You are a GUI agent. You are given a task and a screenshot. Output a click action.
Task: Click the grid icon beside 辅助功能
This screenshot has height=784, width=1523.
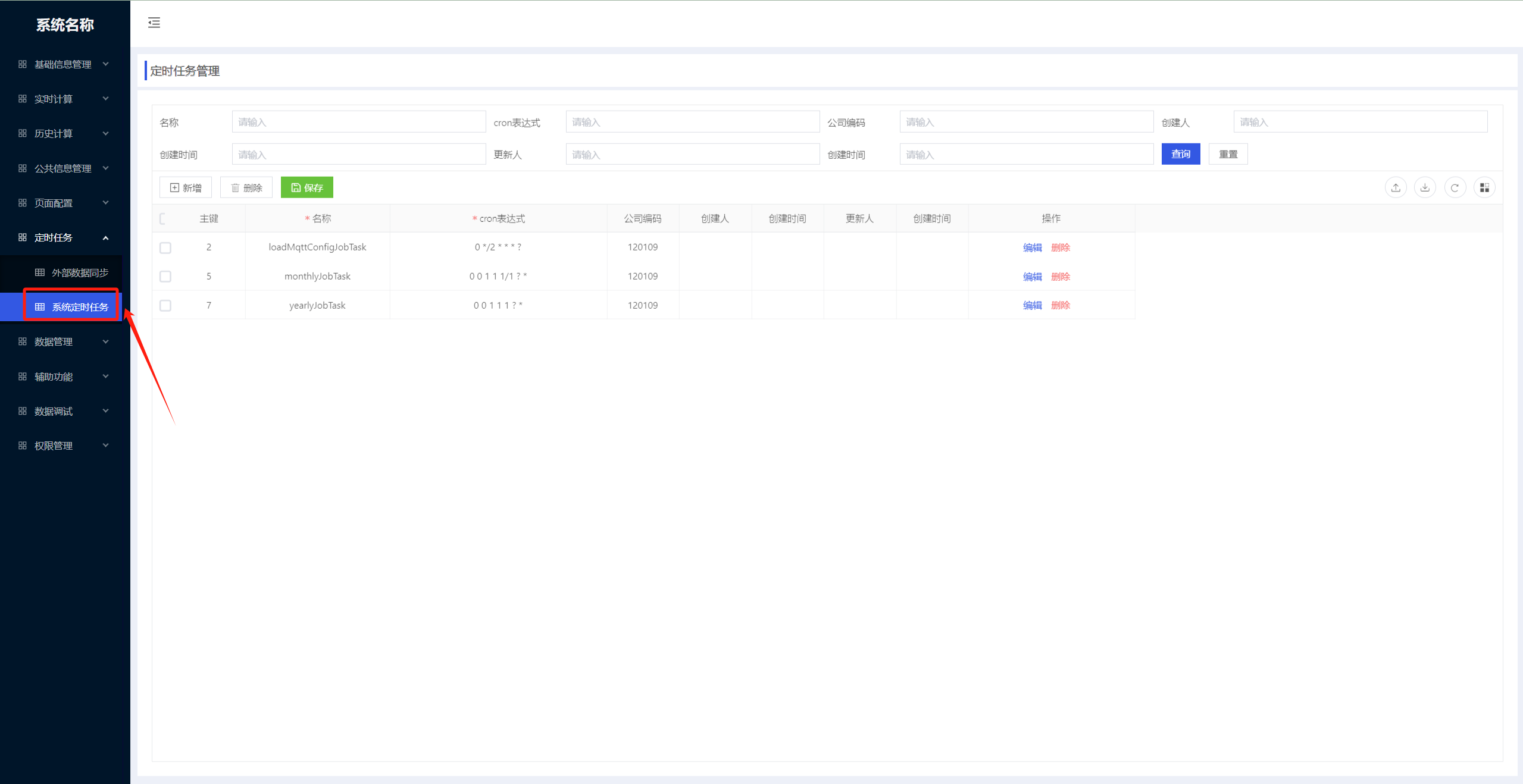pyautogui.click(x=23, y=377)
